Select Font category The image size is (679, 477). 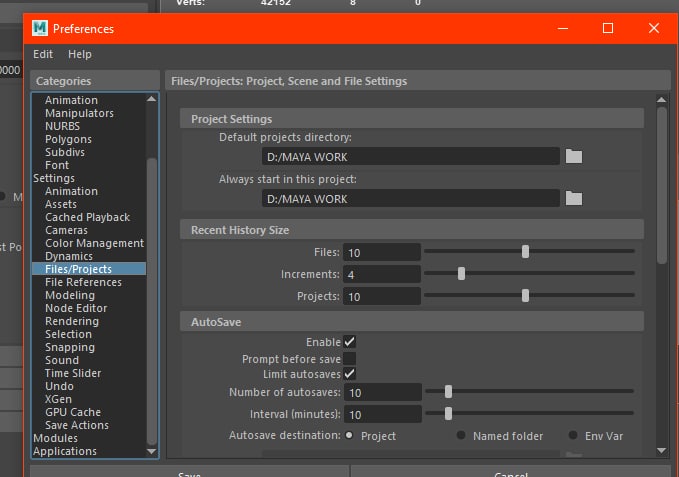[x=57, y=165]
